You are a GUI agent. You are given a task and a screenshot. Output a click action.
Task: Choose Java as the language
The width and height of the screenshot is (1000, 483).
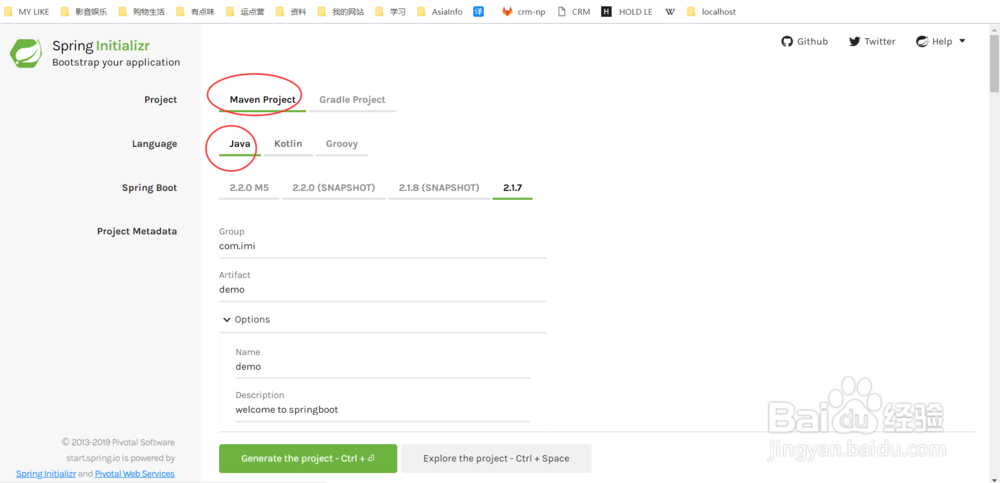pyautogui.click(x=240, y=144)
